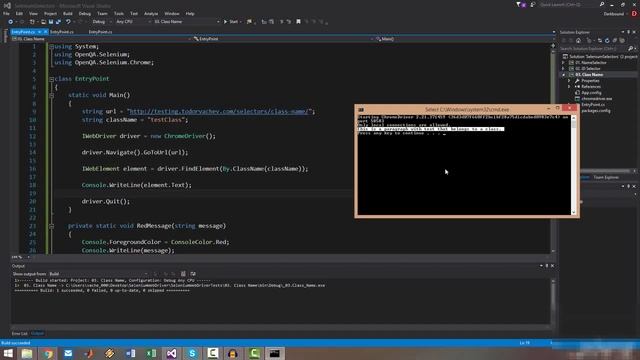Click the Refresh icon in Solution Explorer toolbar
Viewport: 640px width, 360px height.
click(607, 40)
